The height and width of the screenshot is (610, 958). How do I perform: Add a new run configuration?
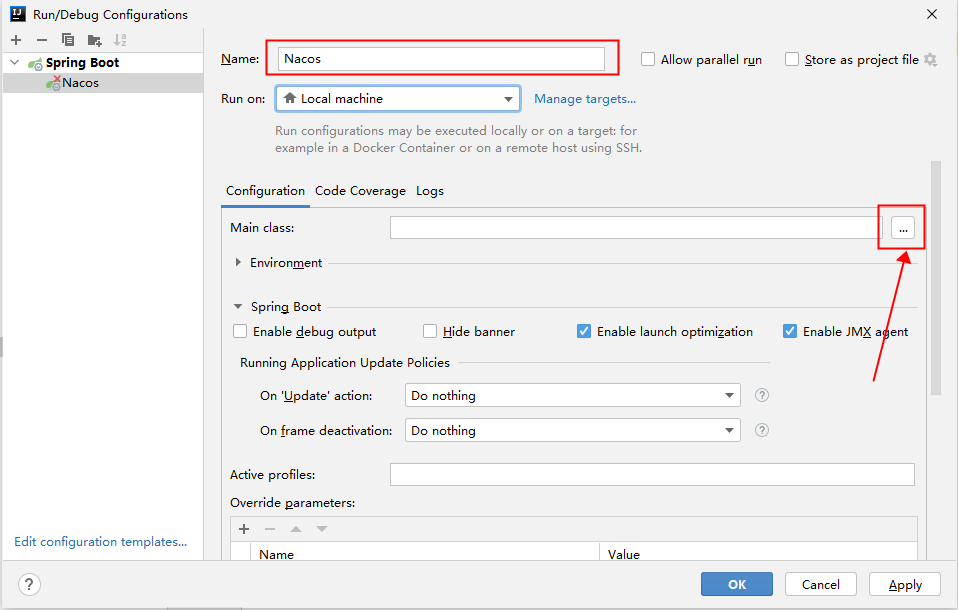pos(16,40)
